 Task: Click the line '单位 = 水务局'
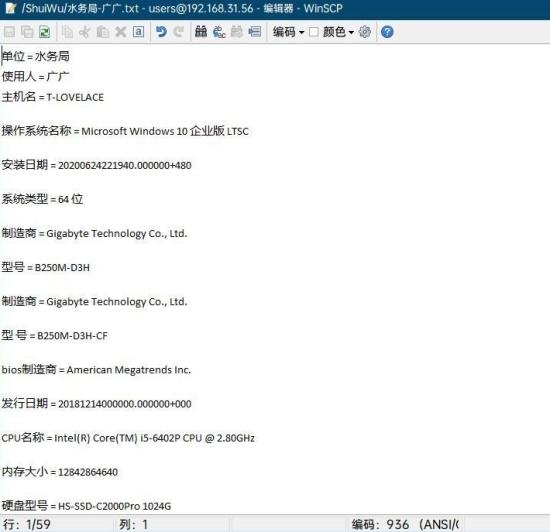36,56
